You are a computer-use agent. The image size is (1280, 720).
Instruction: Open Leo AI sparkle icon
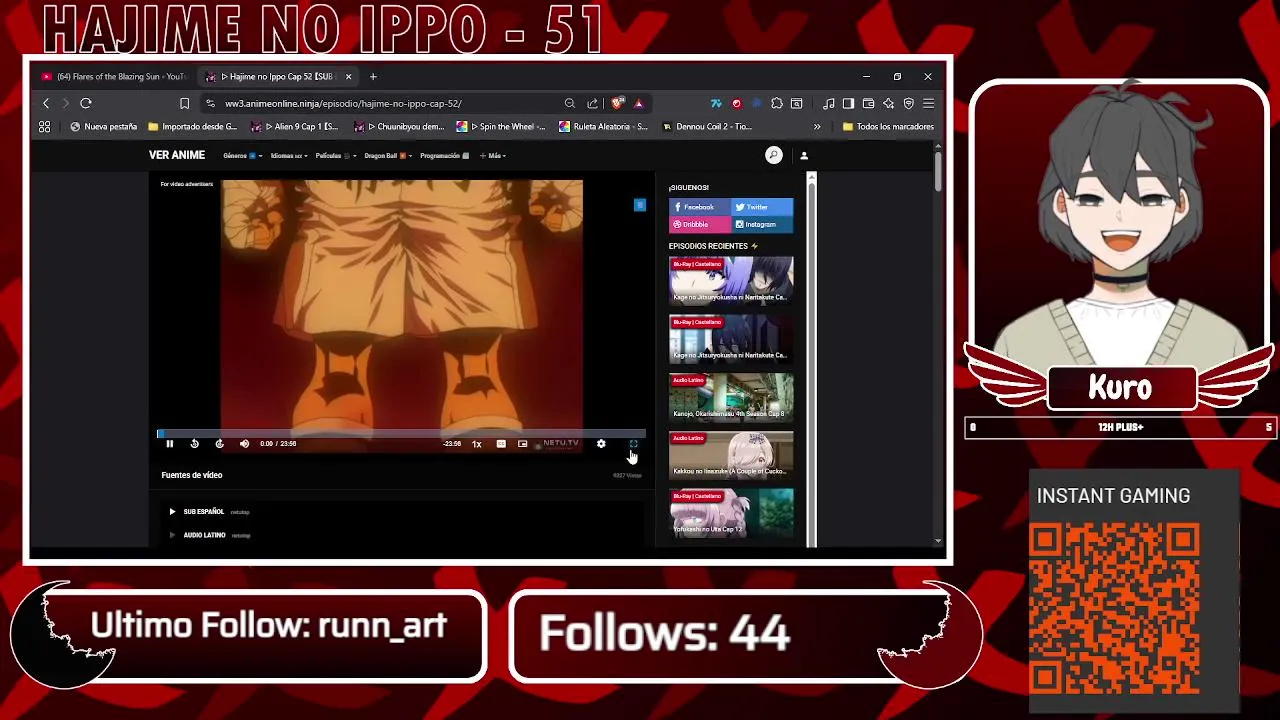click(888, 103)
